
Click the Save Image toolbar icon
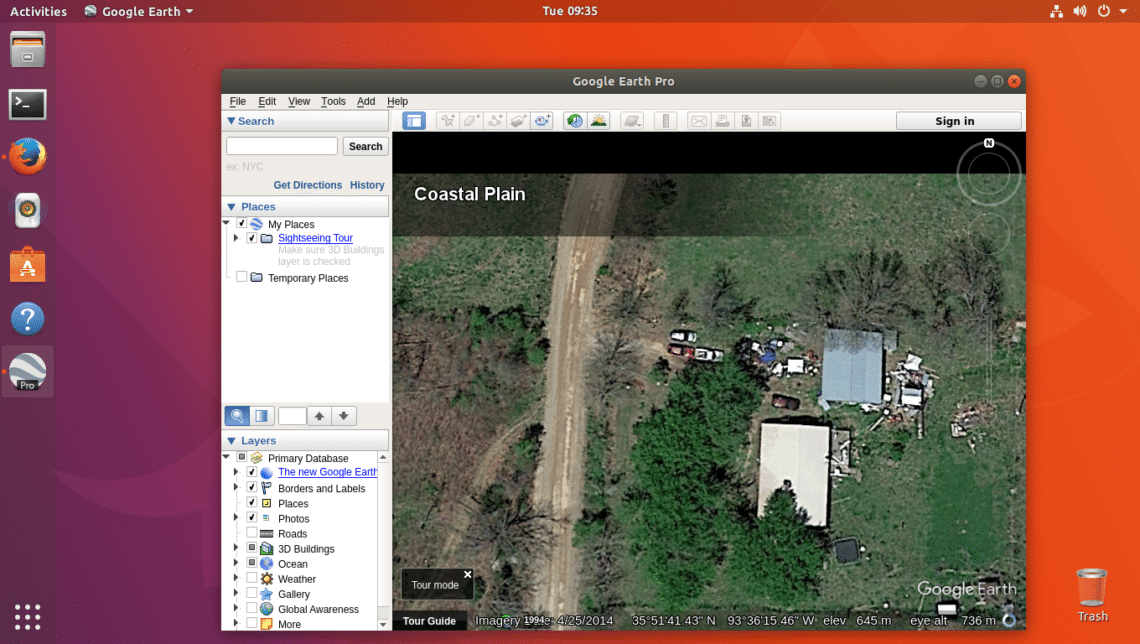[746, 121]
